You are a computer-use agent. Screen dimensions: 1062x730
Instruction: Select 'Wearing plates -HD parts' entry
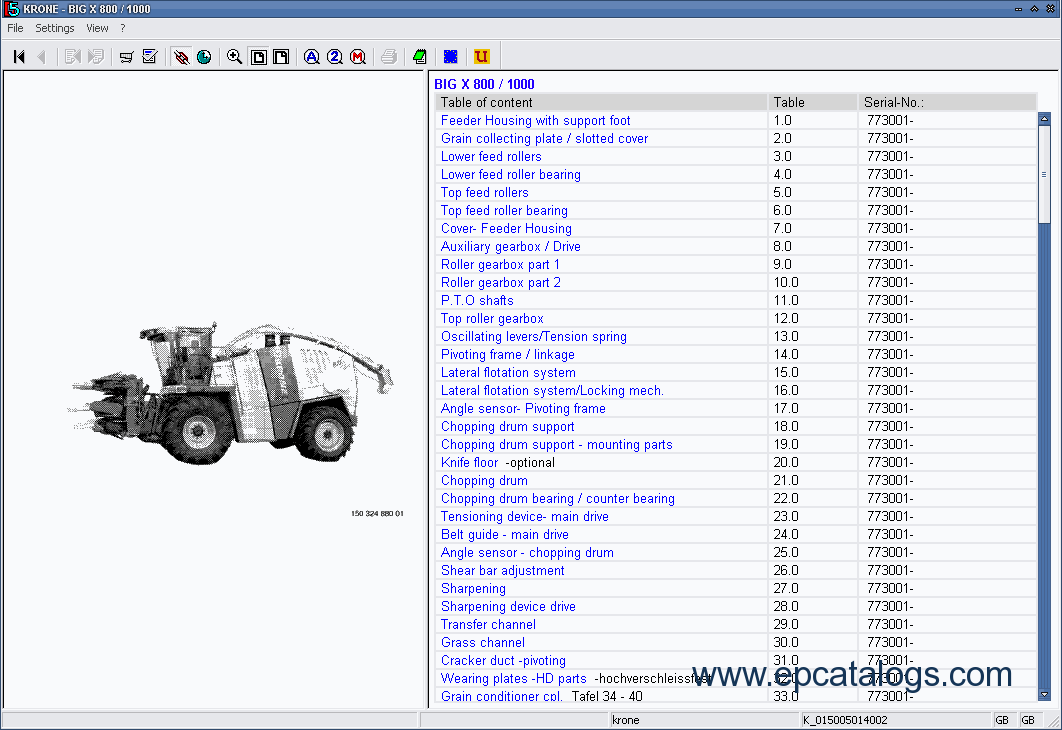click(514, 679)
